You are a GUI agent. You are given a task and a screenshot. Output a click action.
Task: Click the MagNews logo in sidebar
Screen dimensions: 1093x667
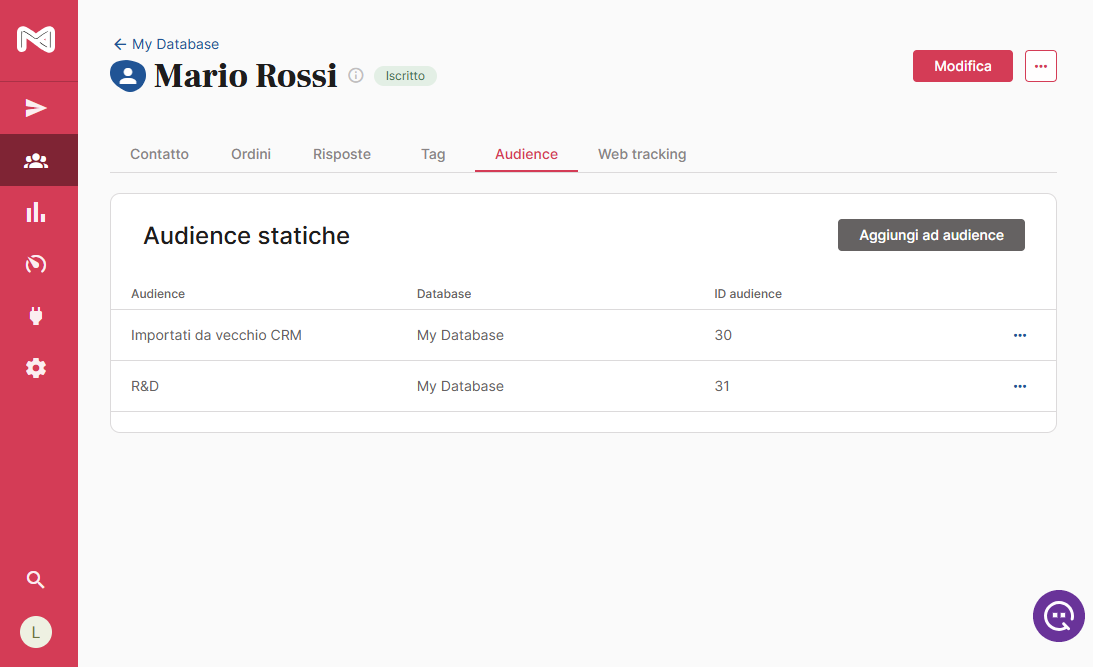(36, 40)
